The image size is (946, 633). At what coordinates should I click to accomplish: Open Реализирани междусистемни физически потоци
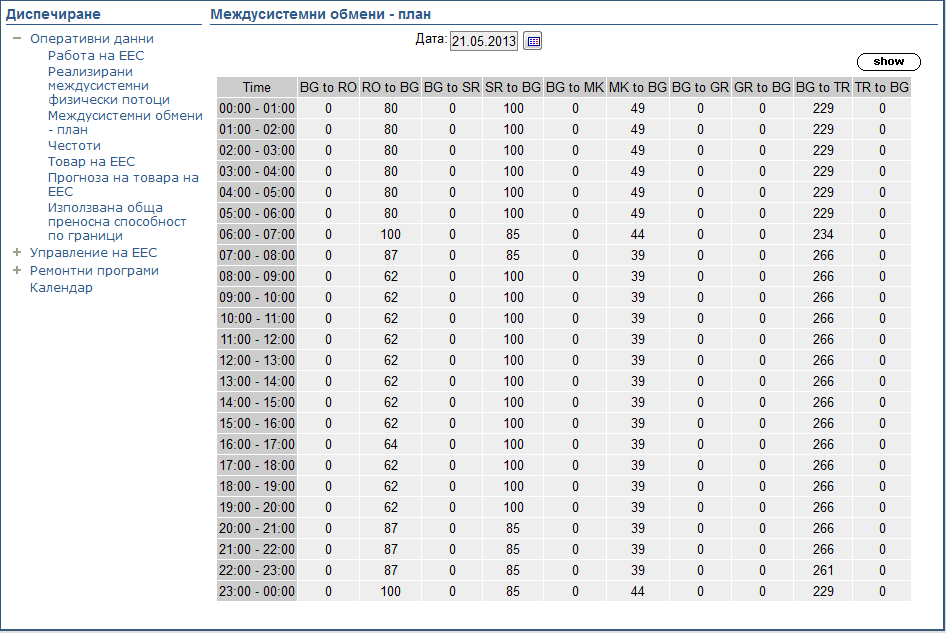tap(108, 86)
